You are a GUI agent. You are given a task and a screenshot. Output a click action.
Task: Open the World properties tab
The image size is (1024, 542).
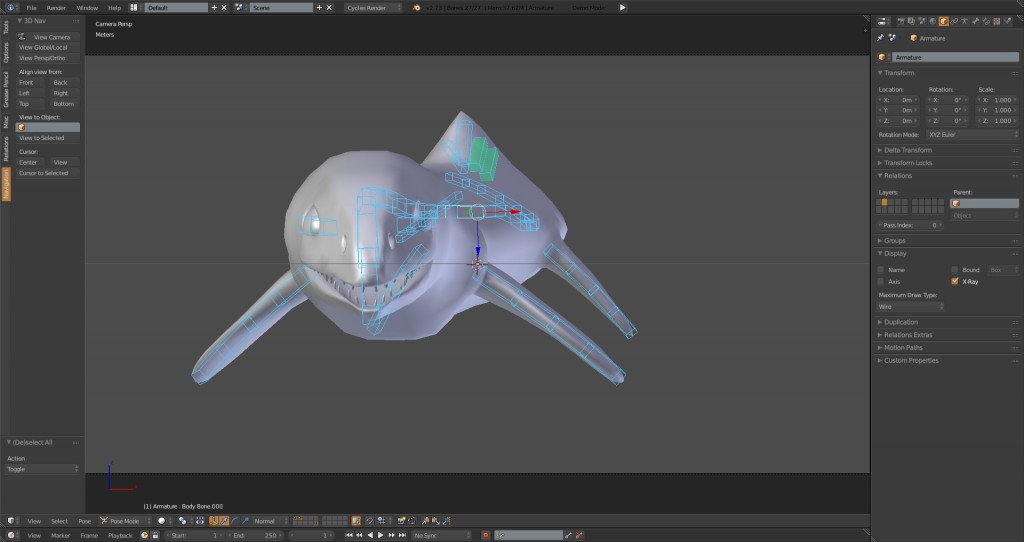[933, 21]
